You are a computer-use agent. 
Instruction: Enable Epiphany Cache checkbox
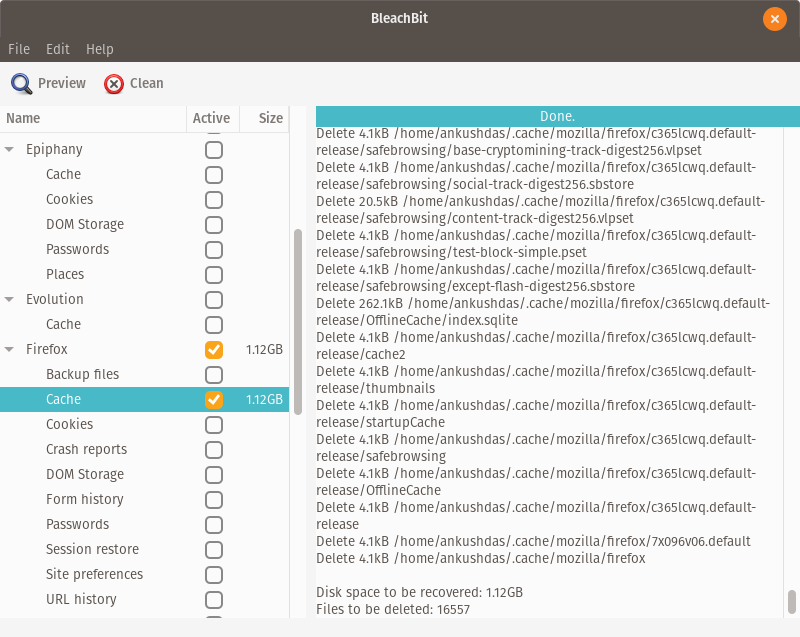coord(214,175)
